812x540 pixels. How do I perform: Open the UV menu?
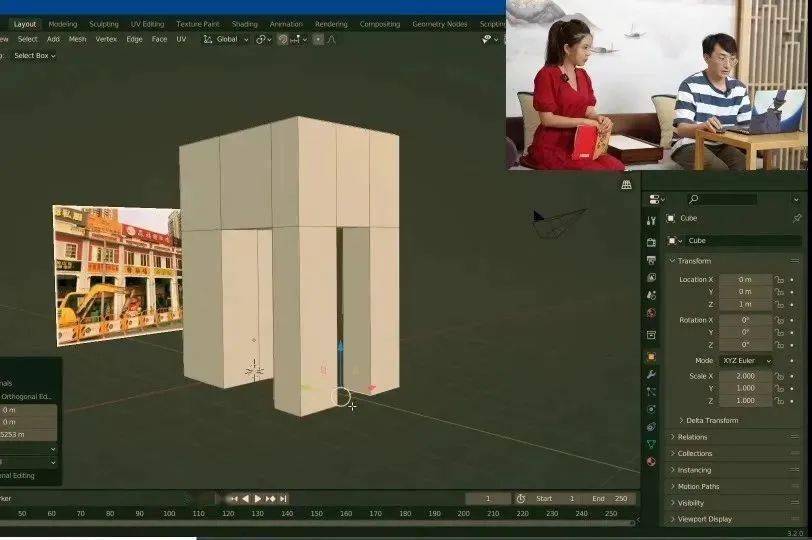point(181,39)
